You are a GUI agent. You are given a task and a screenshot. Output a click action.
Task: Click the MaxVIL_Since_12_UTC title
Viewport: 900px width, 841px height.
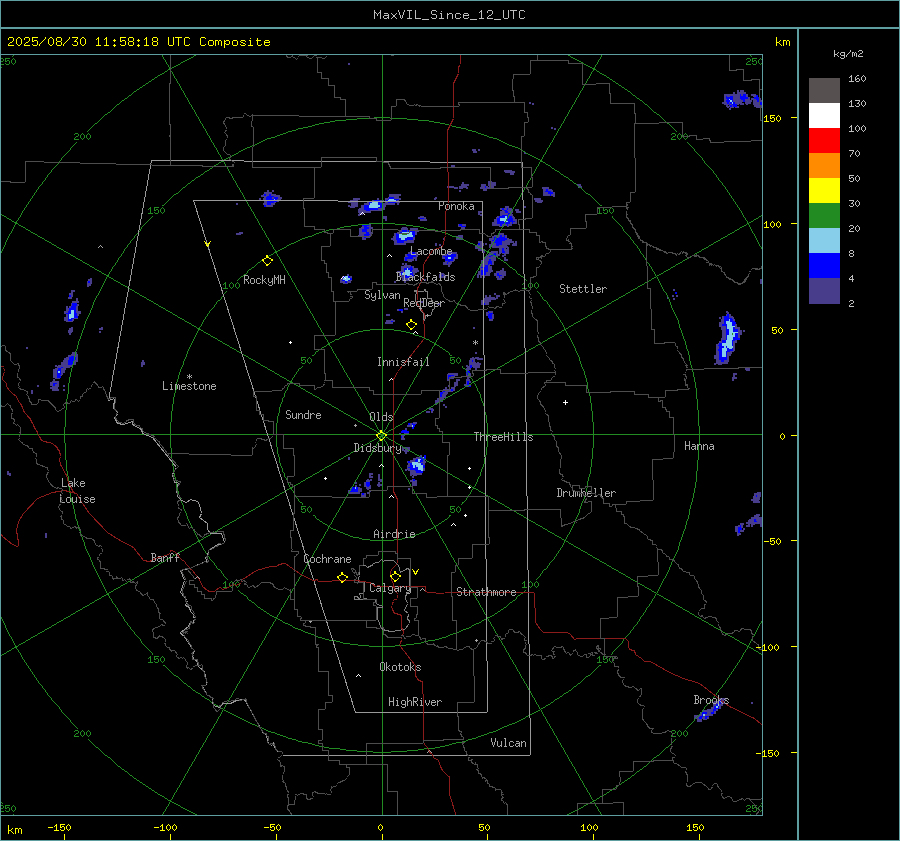449,15
